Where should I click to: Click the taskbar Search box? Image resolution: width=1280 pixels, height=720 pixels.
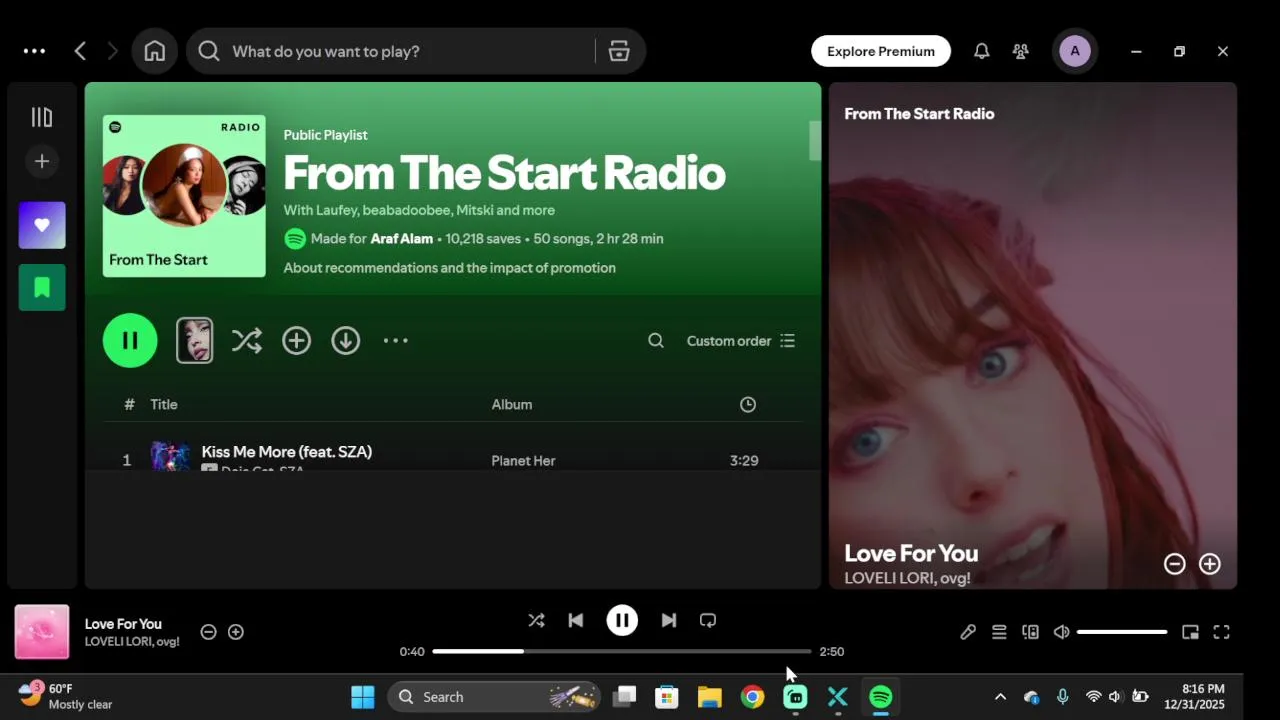point(494,697)
